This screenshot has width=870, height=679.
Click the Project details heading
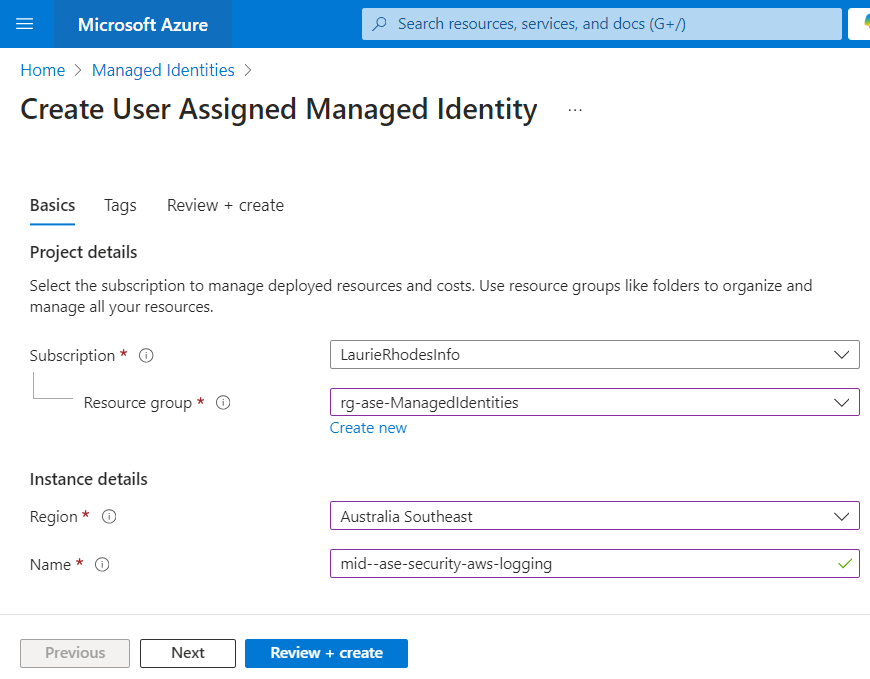pyautogui.click(x=83, y=252)
